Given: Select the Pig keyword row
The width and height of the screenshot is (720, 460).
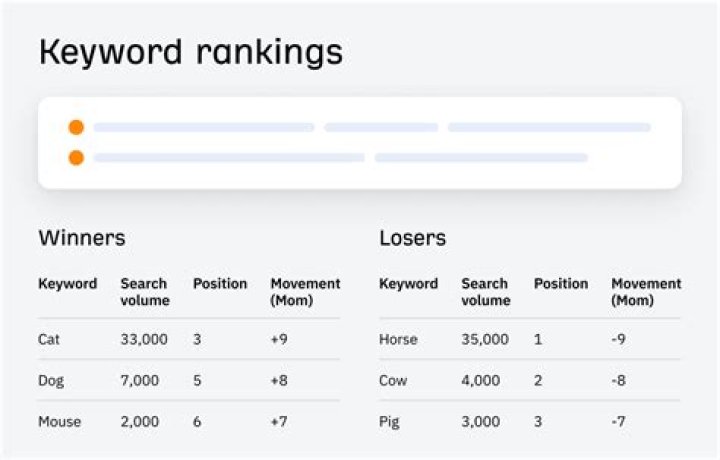Looking at the screenshot, I should pyautogui.click(x=390, y=421).
